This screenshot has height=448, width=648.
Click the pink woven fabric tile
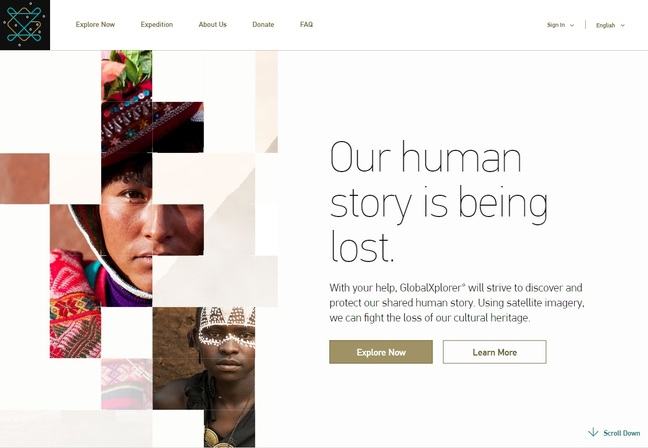127,384
